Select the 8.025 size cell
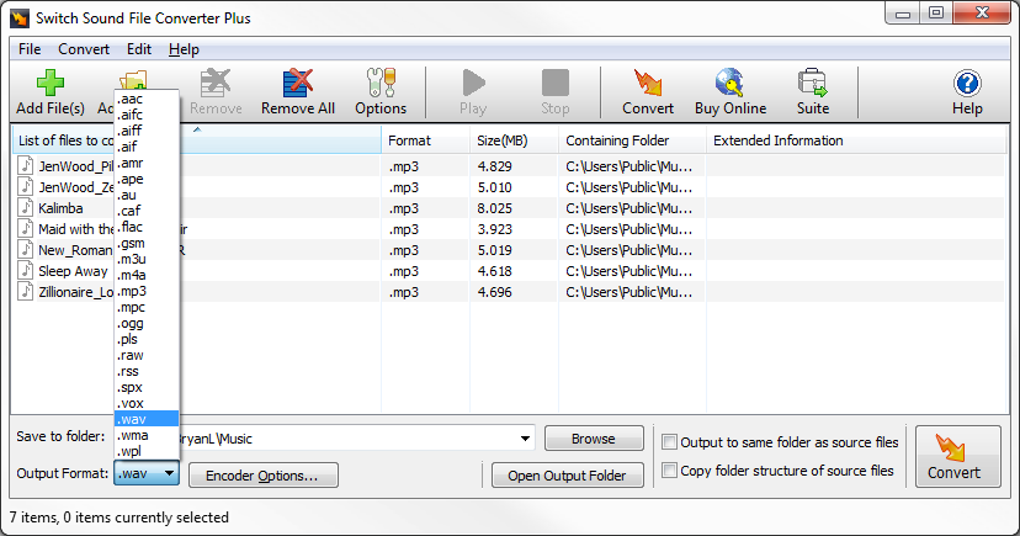Screen dimensions: 1020x536 (494, 208)
